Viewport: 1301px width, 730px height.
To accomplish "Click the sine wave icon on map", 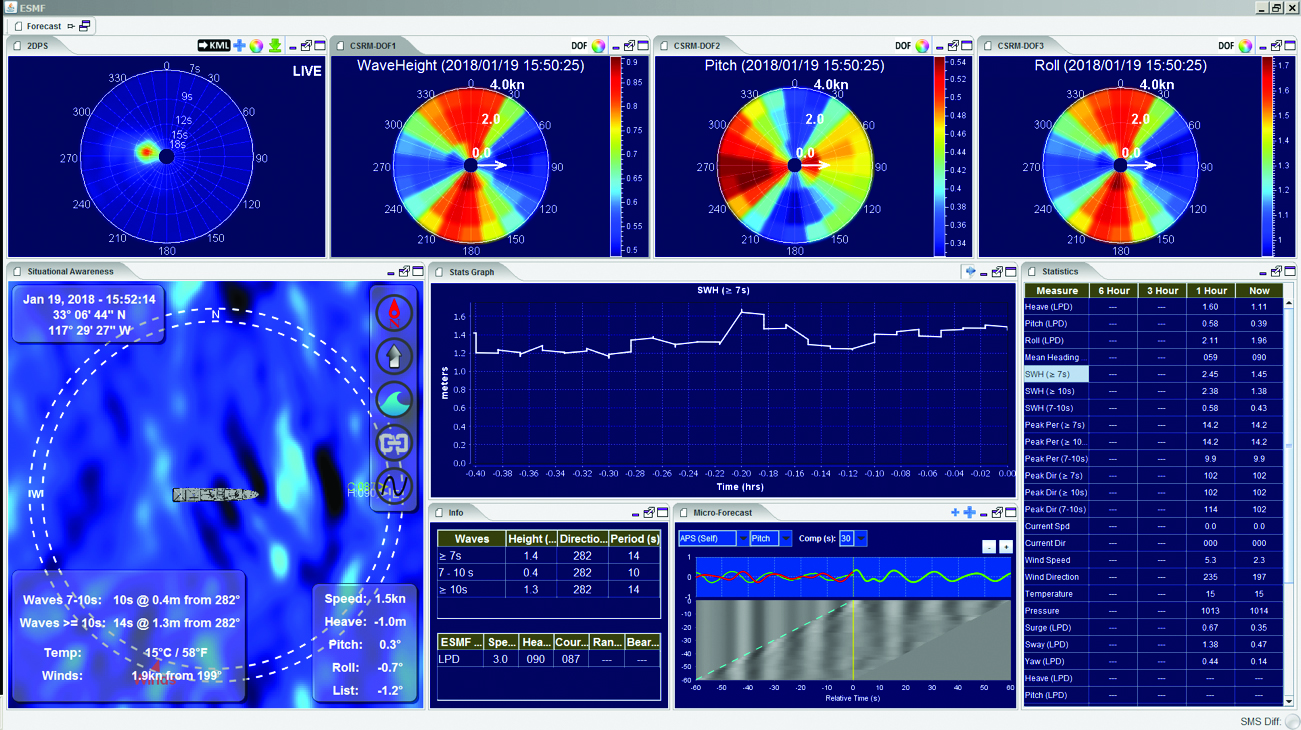I will (393, 487).
